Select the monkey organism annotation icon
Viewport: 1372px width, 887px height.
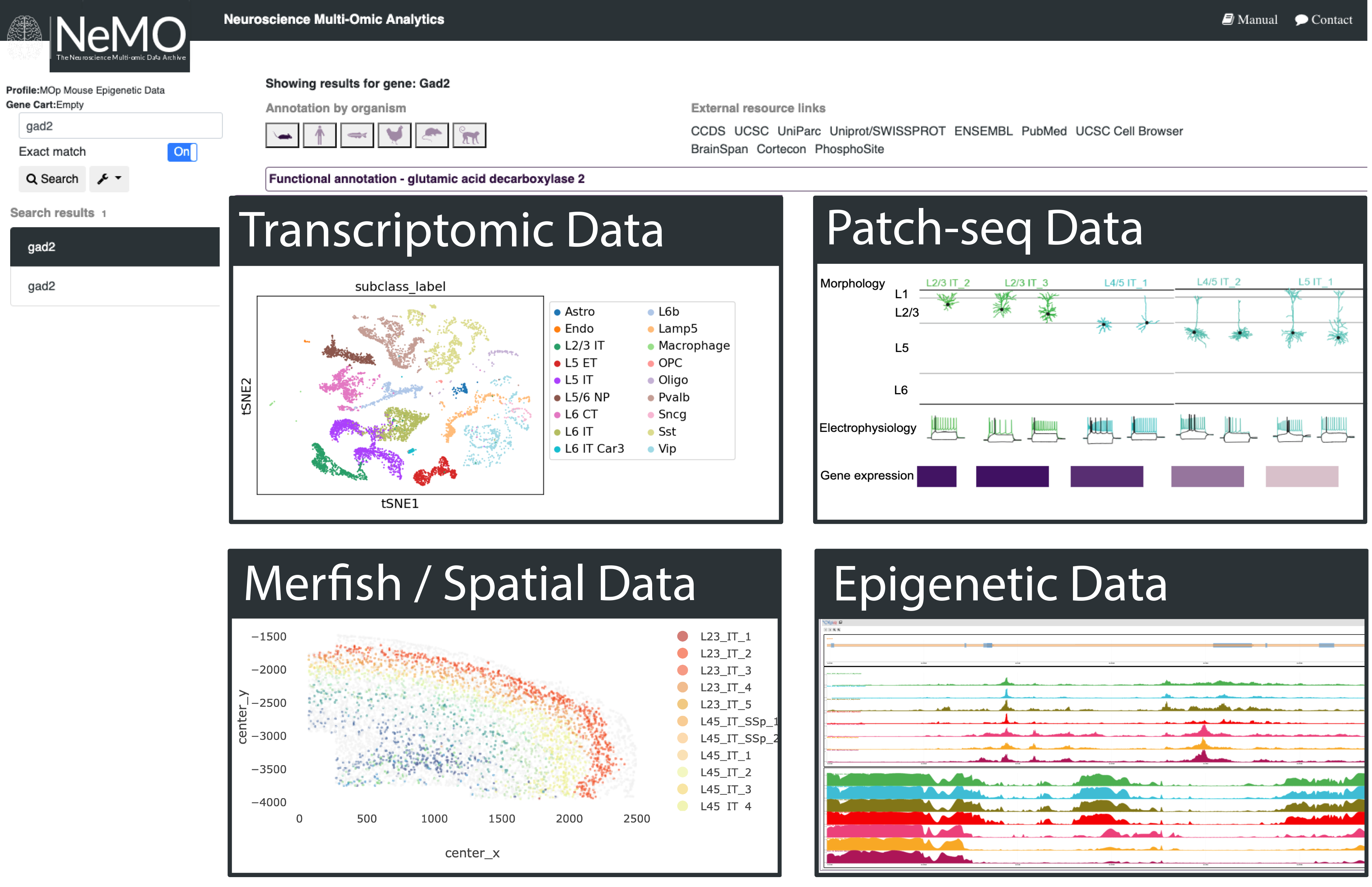[469, 135]
